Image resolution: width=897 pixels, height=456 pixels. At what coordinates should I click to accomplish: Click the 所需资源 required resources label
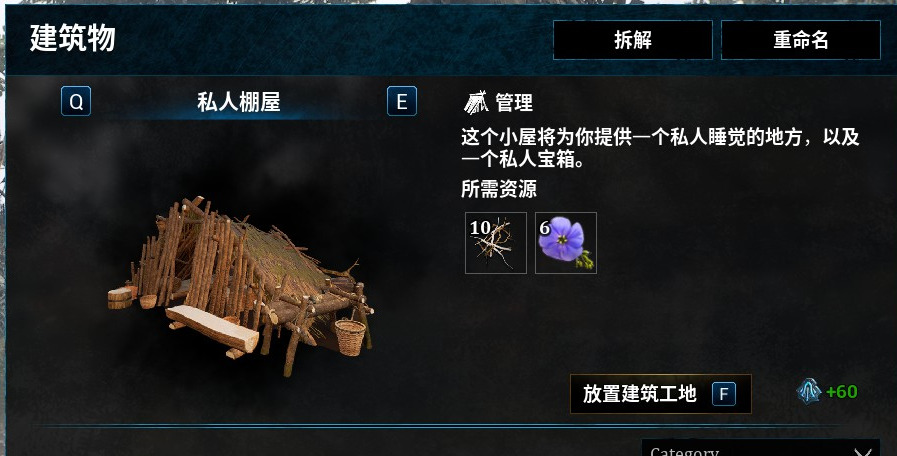(x=499, y=188)
